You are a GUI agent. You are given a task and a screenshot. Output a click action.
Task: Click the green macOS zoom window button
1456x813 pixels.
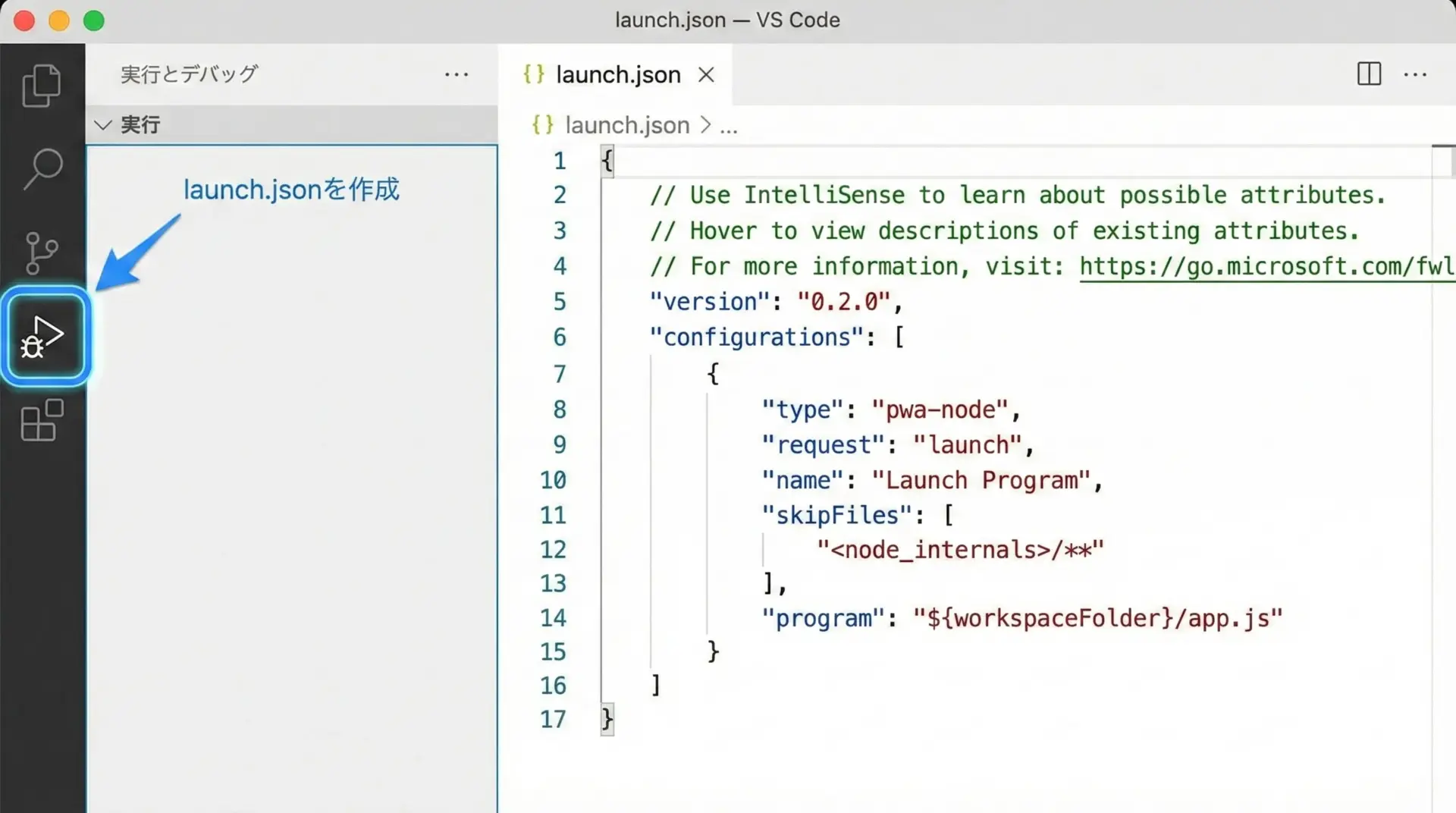(x=94, y=20)
